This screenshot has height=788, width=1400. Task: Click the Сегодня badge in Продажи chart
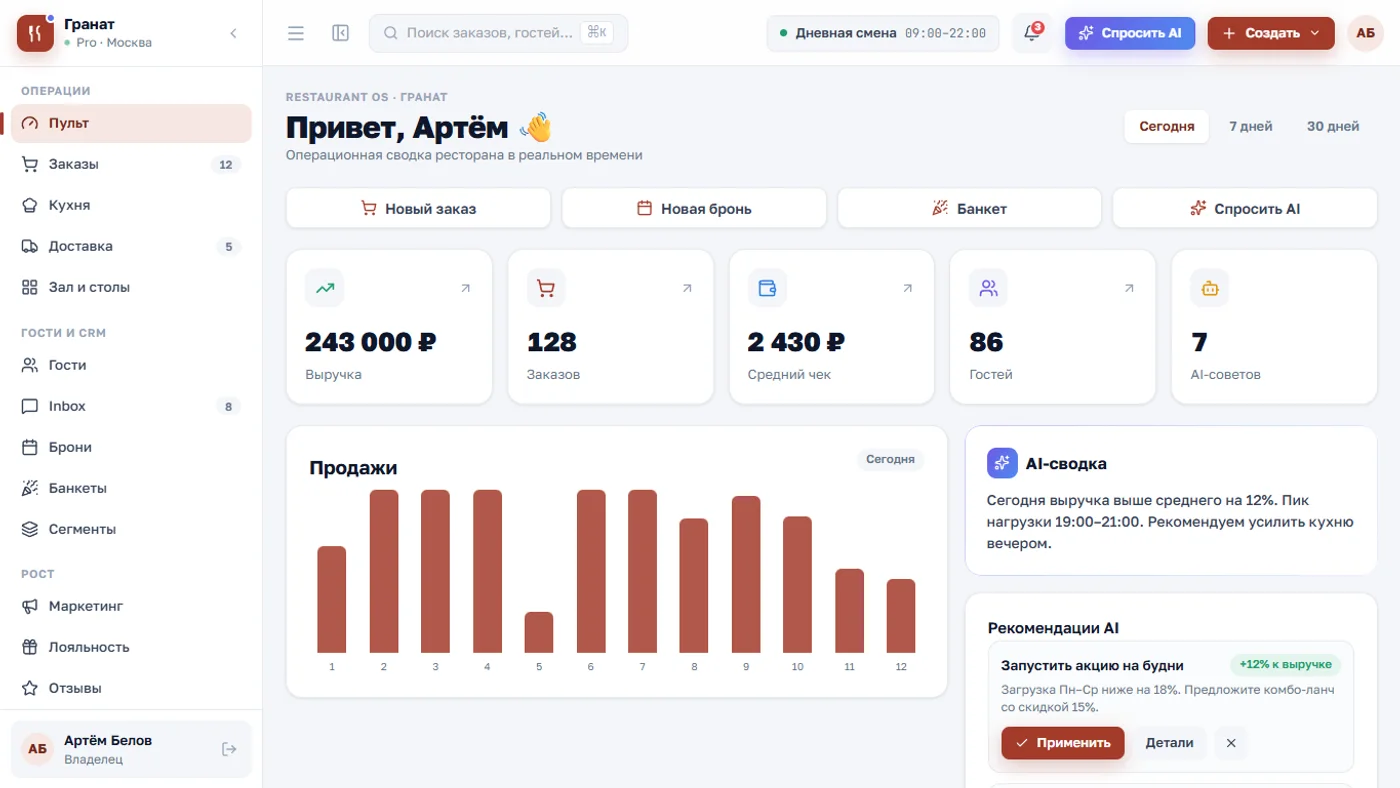click(890, 459)
